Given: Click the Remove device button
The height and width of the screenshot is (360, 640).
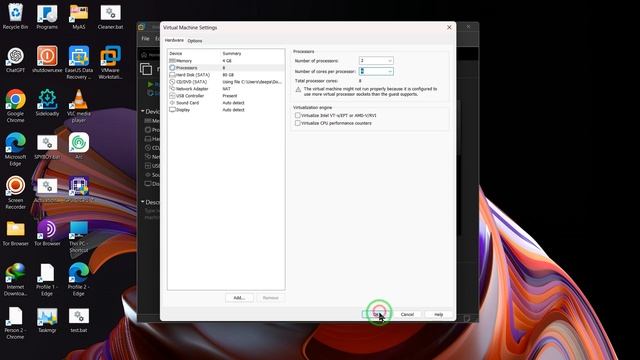Looking at the screenshot, I should [x=270, y=298].
